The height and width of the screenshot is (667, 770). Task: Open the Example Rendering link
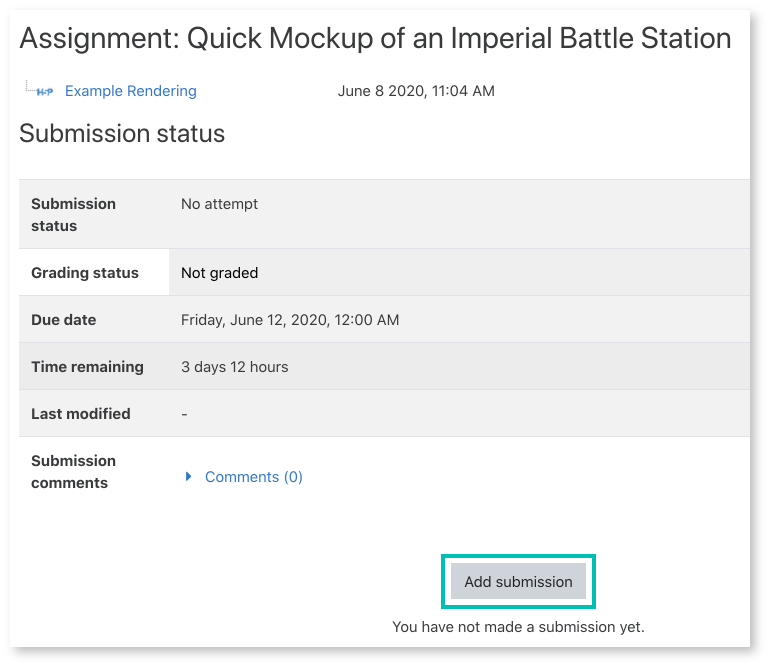130,91
